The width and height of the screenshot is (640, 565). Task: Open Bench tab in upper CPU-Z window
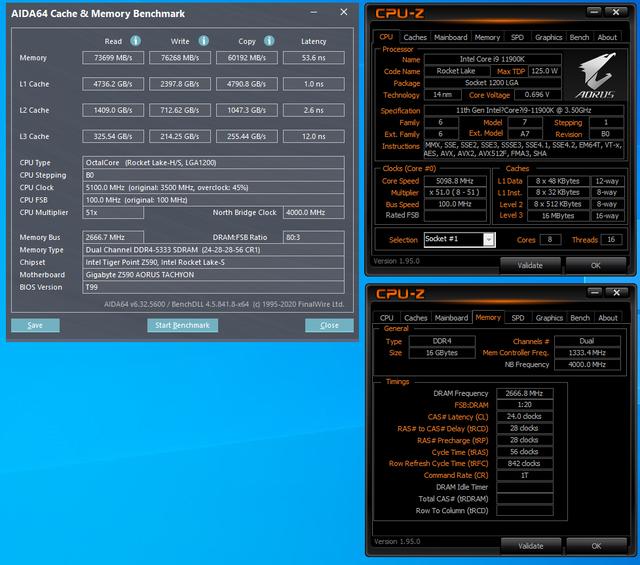point(579,37)
